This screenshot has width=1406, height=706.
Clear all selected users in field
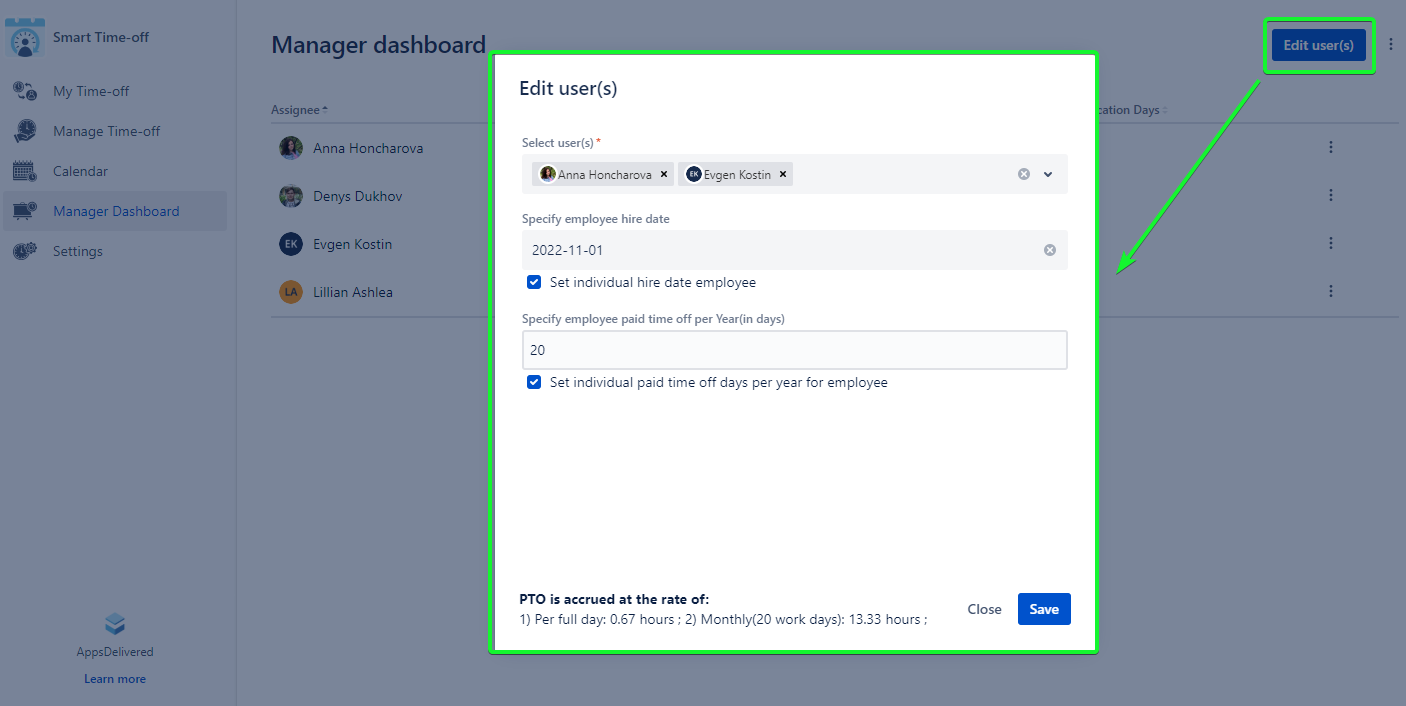(1024, 174)
